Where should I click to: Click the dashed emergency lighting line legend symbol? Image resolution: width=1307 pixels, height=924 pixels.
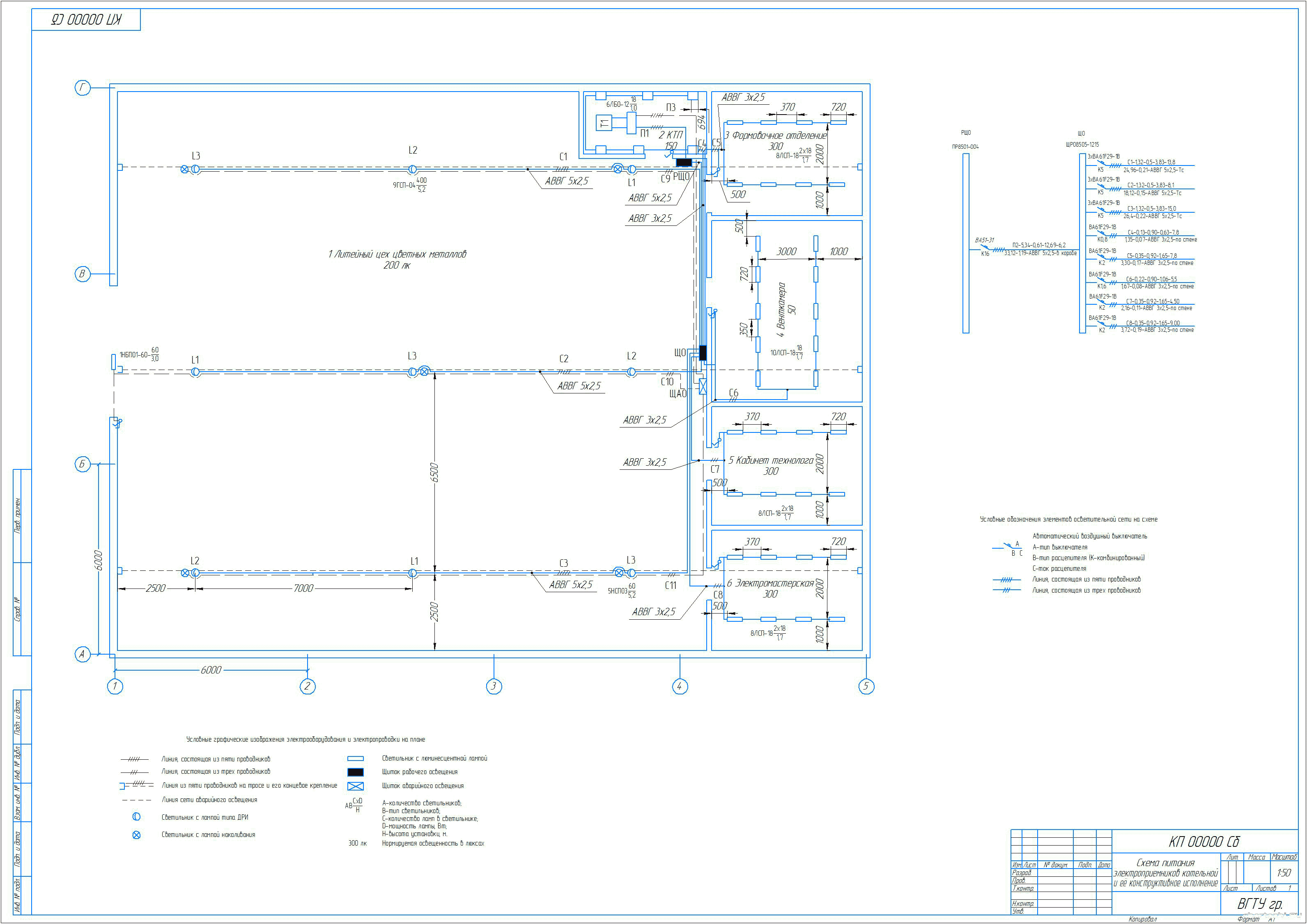137,800
